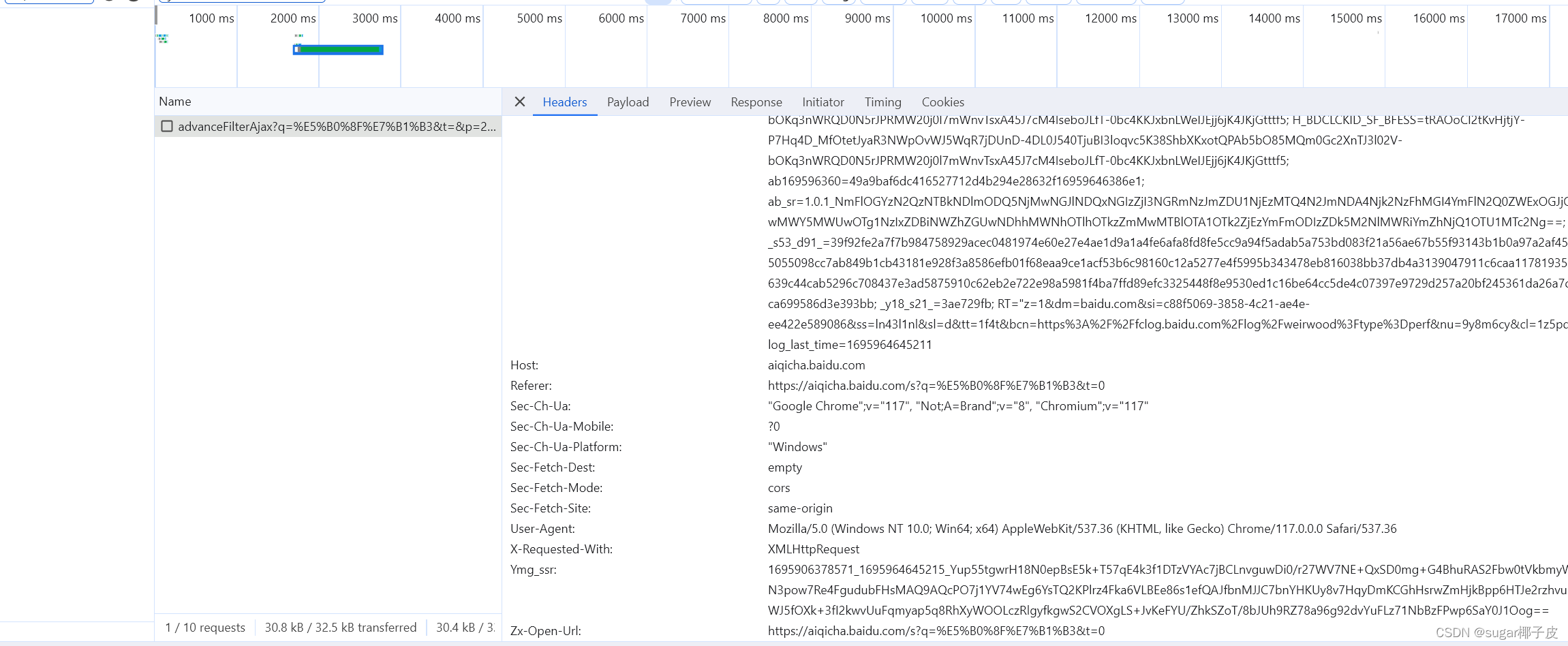Click the Ymg_ssr header name
1568x646 pixels.
pyautogui.click(x=534, y=570)
